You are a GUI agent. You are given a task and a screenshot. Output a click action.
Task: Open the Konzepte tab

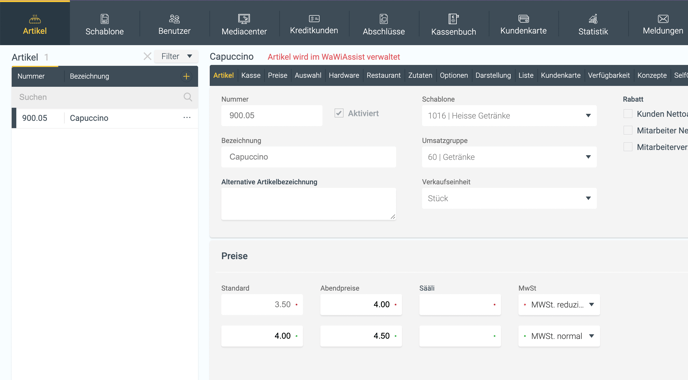pyautogui.click(x=652, y=75)
